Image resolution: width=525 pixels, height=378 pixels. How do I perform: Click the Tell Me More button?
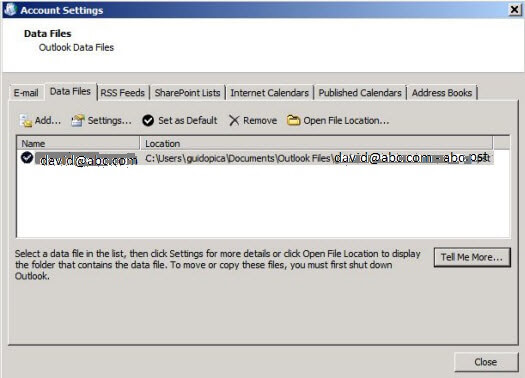(472, 257)
